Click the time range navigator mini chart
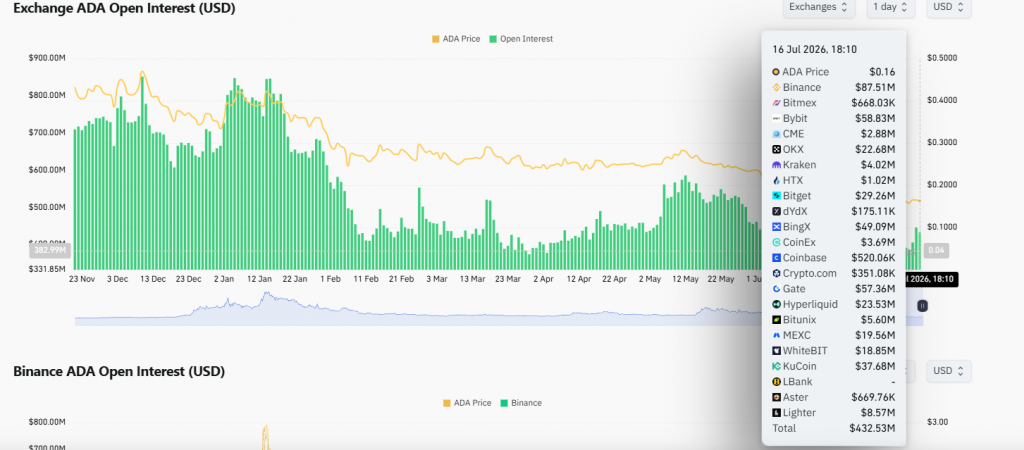The image size is (1024, 450). tap(498, 309)
